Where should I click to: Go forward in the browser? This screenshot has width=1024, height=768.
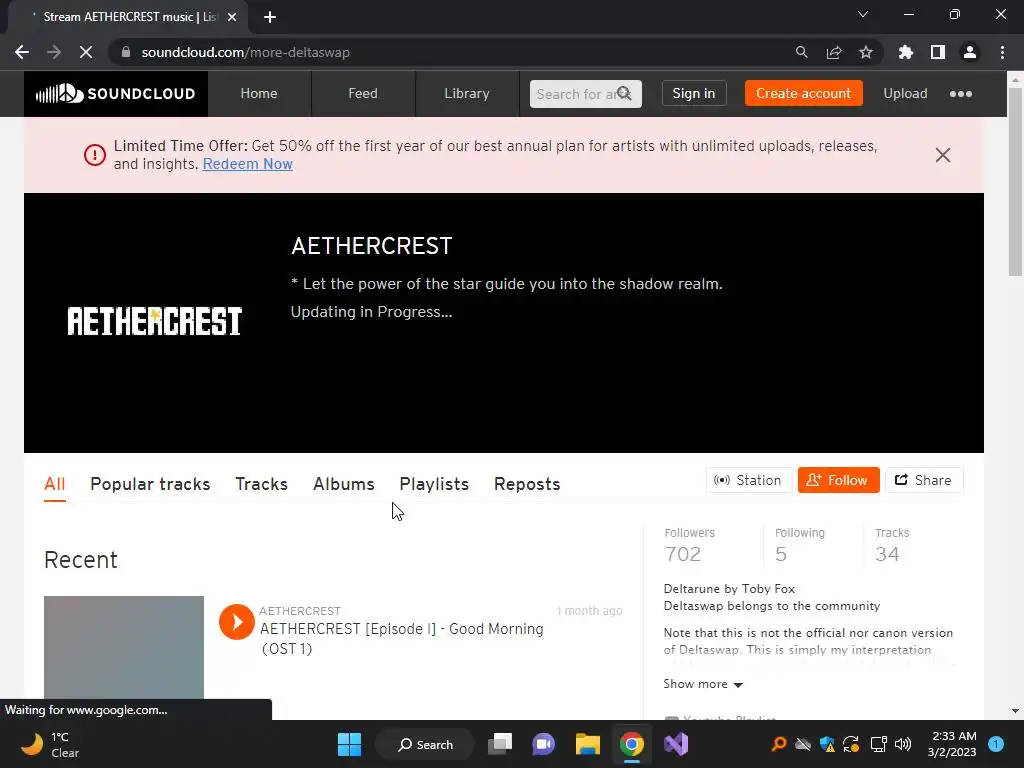click(x=54, y=52)
